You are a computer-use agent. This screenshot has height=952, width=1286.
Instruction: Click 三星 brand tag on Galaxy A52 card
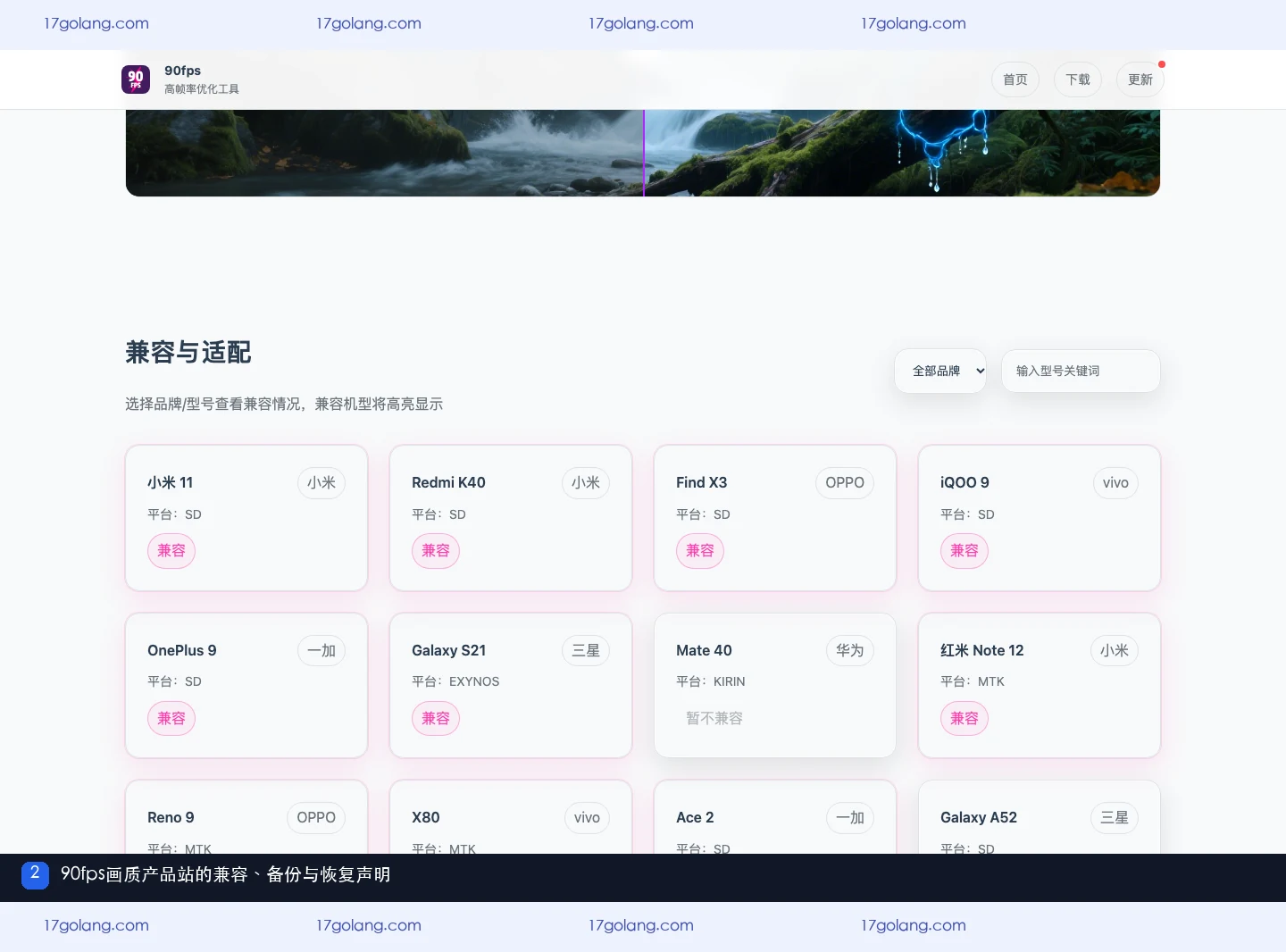(x=1115, y=817)
